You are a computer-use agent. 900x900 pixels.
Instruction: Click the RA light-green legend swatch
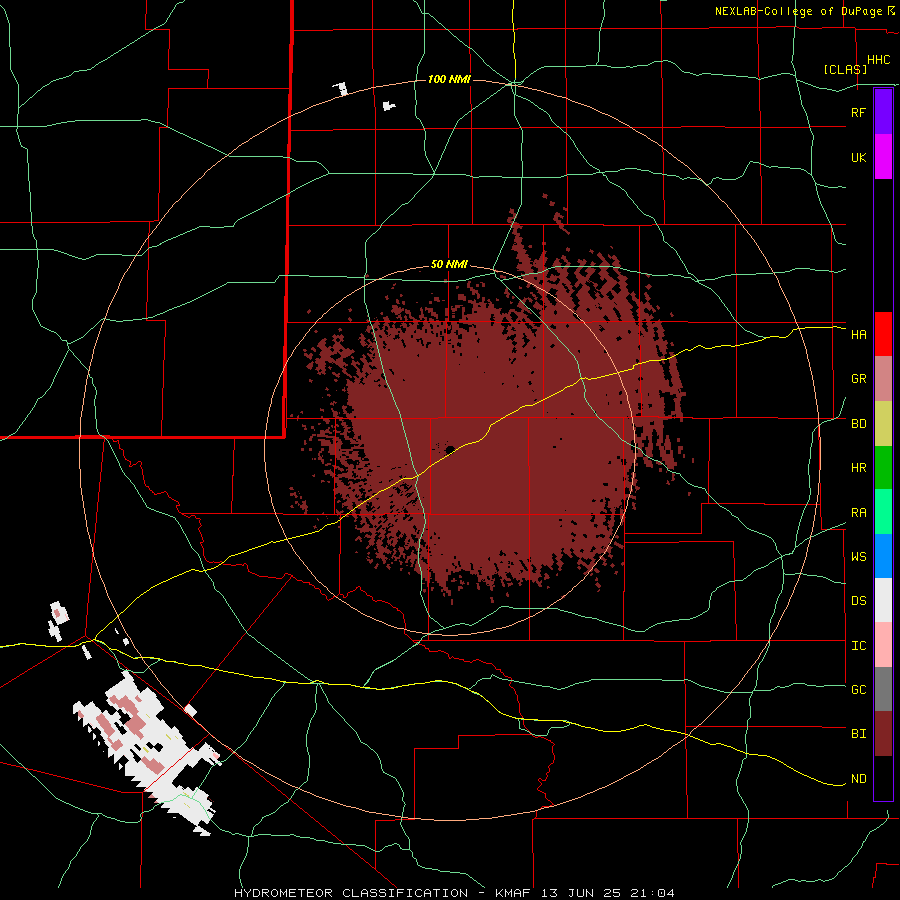coord(883,512)
